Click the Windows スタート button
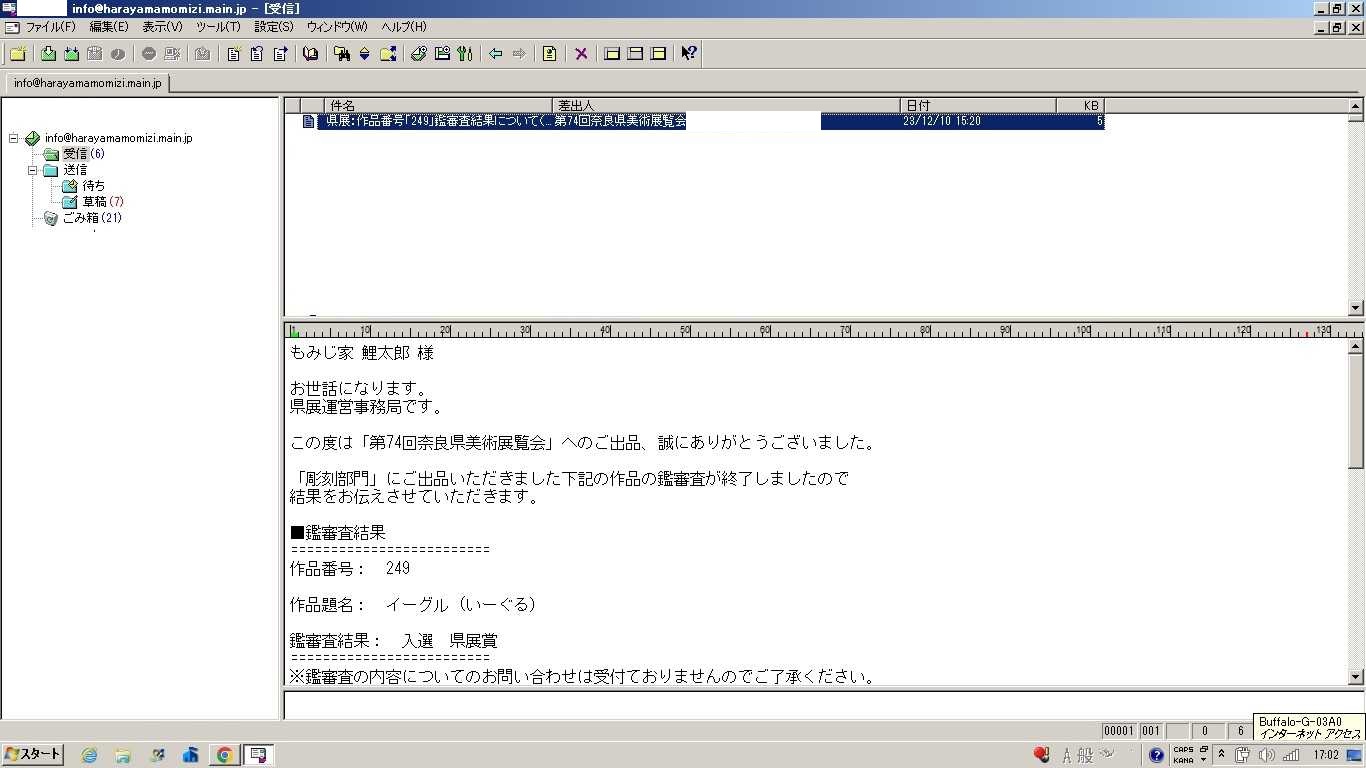 (x=33, y=755)
